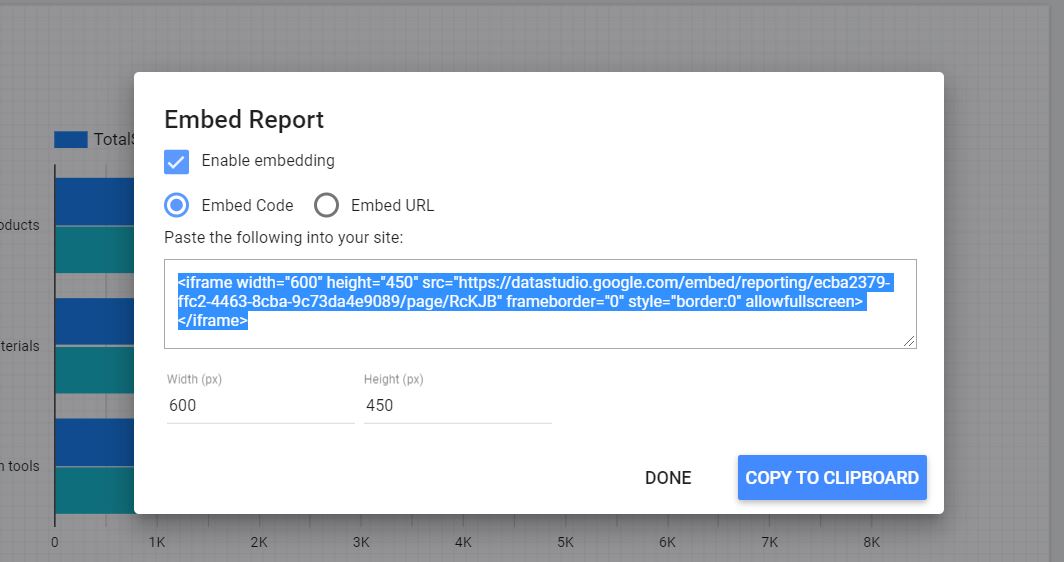
Task: Click the teal bar in the tools row
Action: tap(94, 490)
